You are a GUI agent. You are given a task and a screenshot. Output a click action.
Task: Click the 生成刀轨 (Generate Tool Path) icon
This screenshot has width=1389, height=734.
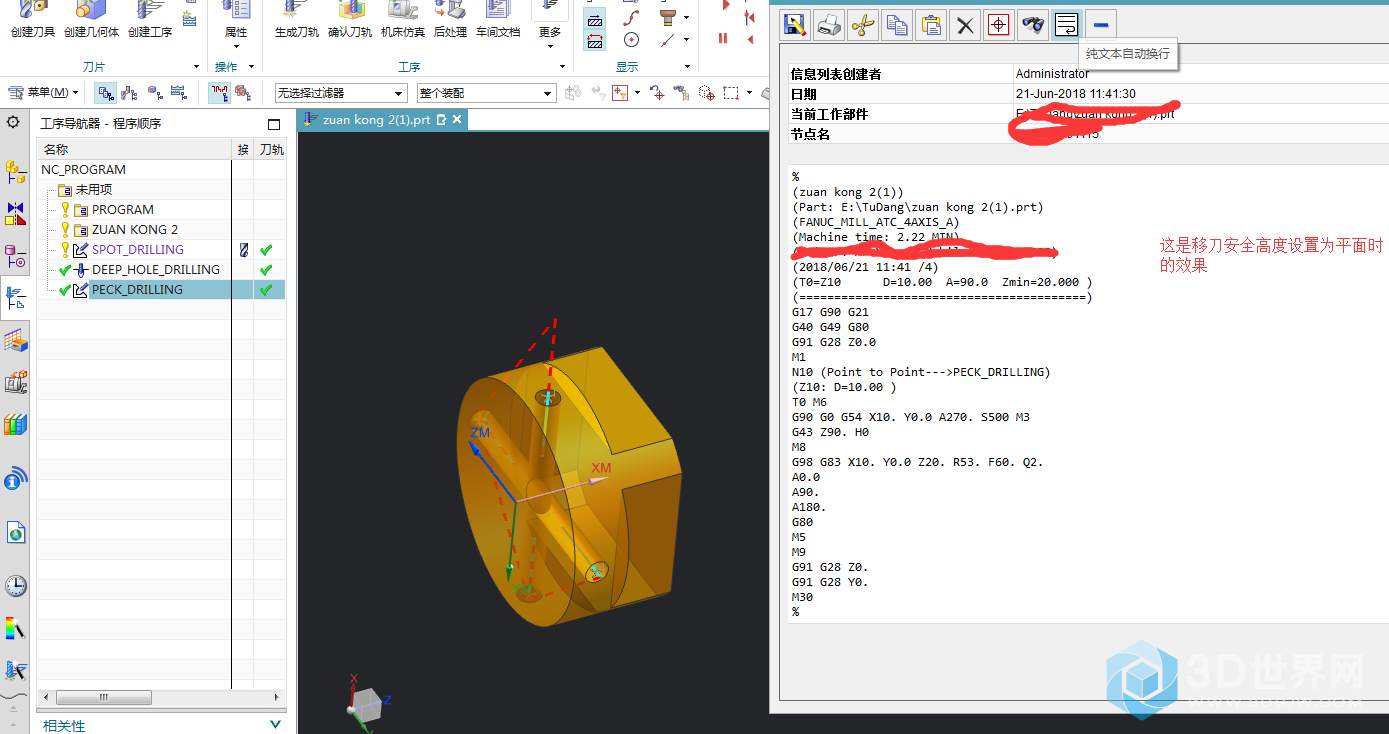click(297, 19)
